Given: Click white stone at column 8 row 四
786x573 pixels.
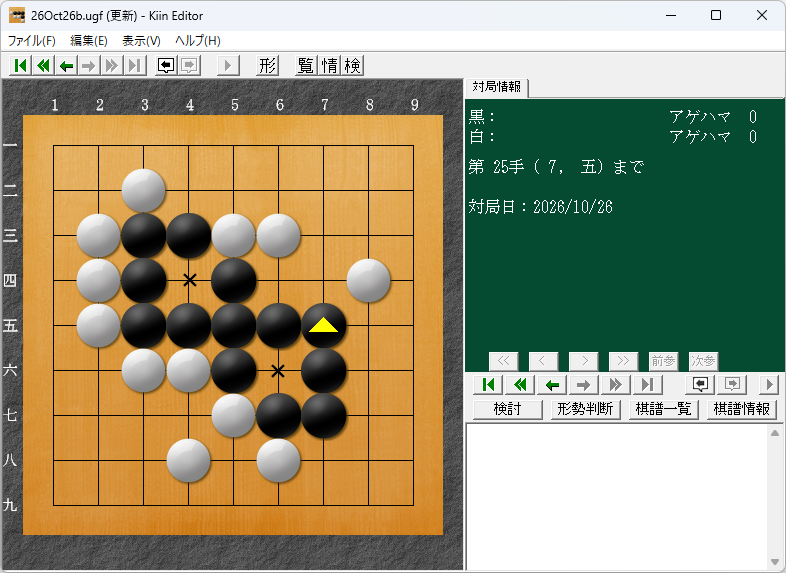Looking at the screenshot, I should coord(368,280).
